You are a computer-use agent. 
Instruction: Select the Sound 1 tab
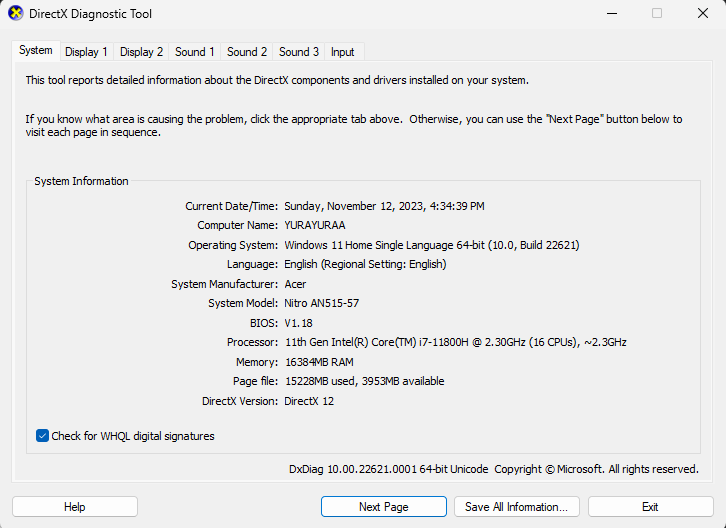point(195,52)
